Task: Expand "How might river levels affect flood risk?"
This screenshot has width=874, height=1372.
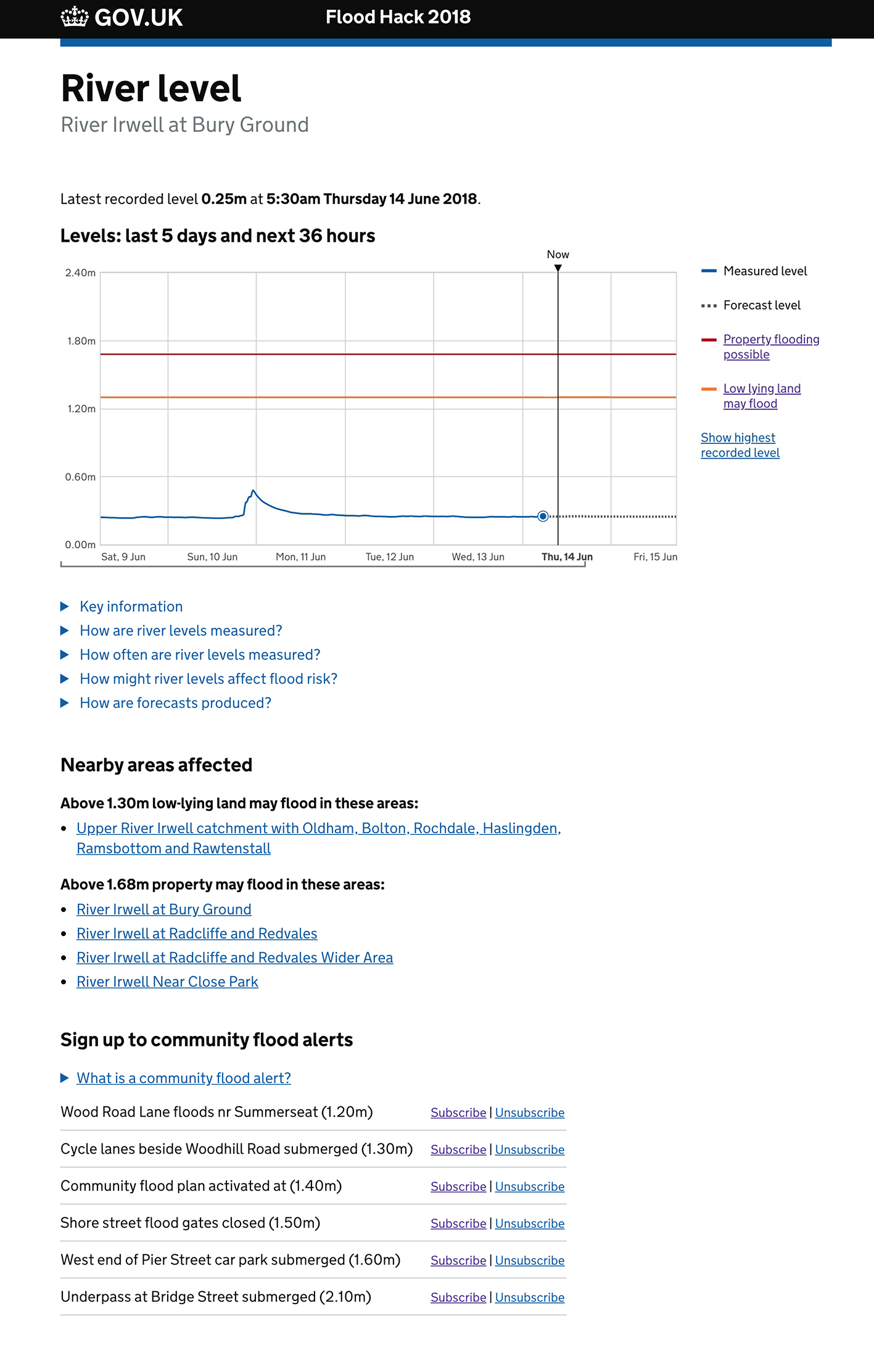Action: (x=208, y=679)
